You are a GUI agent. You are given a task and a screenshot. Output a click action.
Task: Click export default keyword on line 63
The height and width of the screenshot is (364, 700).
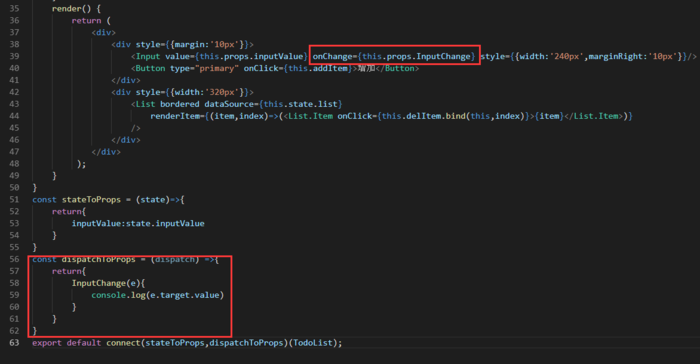[67, 343]
